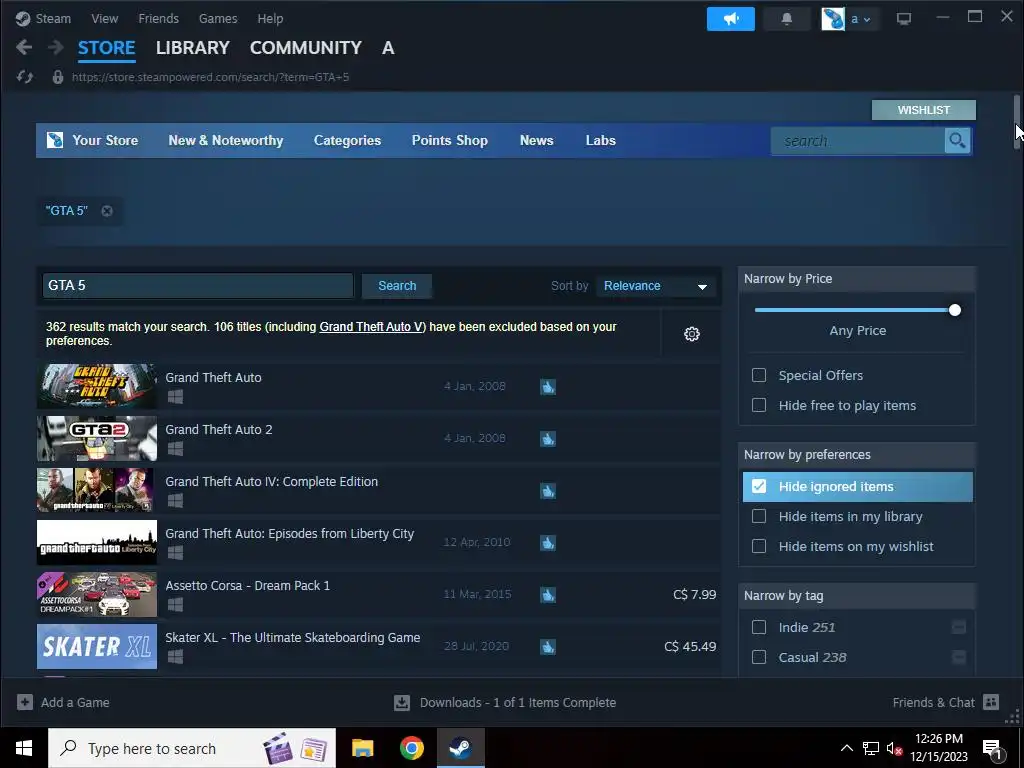Screen dimensions: 1024x768
Task: Open search preferences gear icon
Action: [692, 334]
